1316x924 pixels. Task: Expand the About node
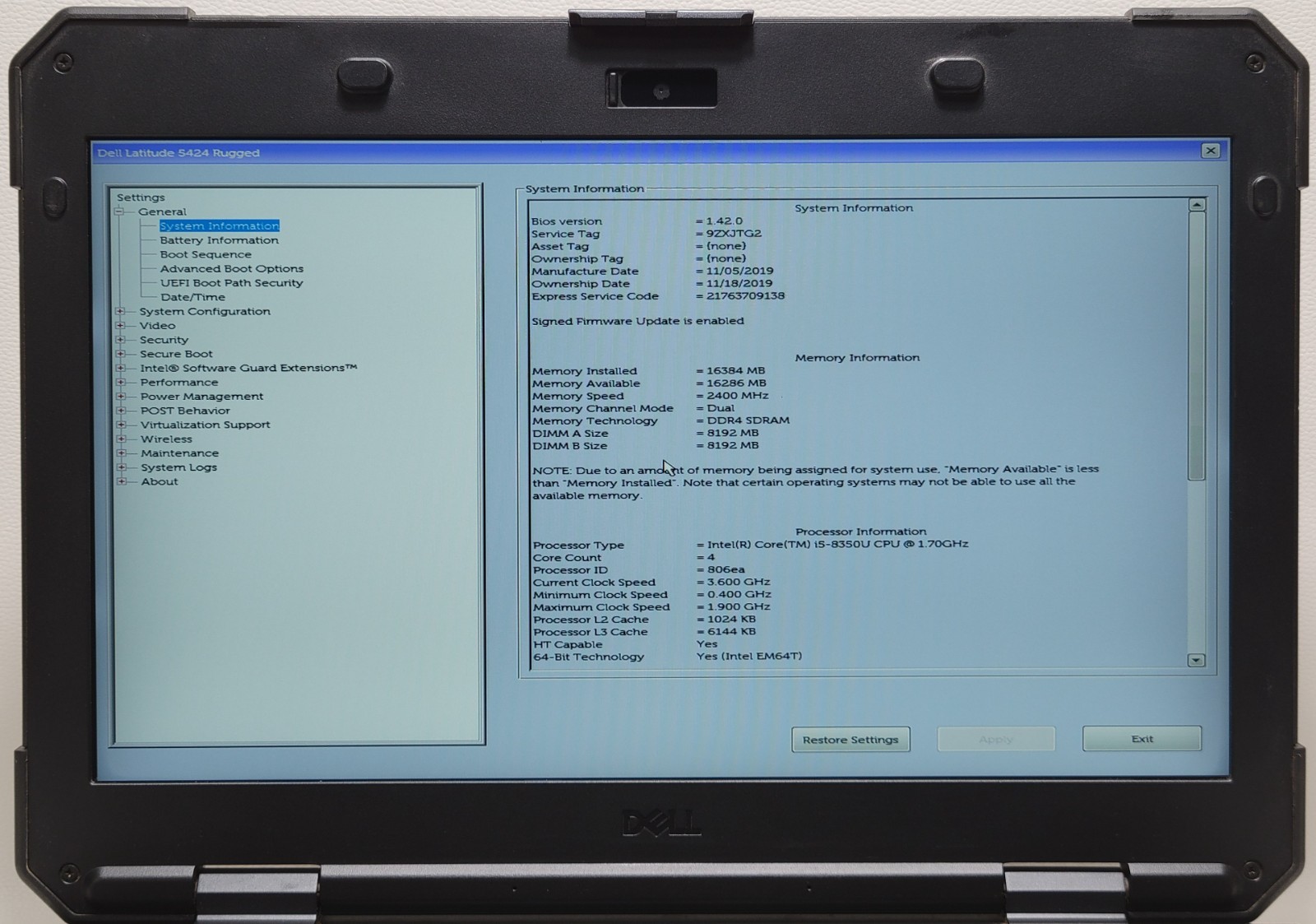tap(121, 481)
